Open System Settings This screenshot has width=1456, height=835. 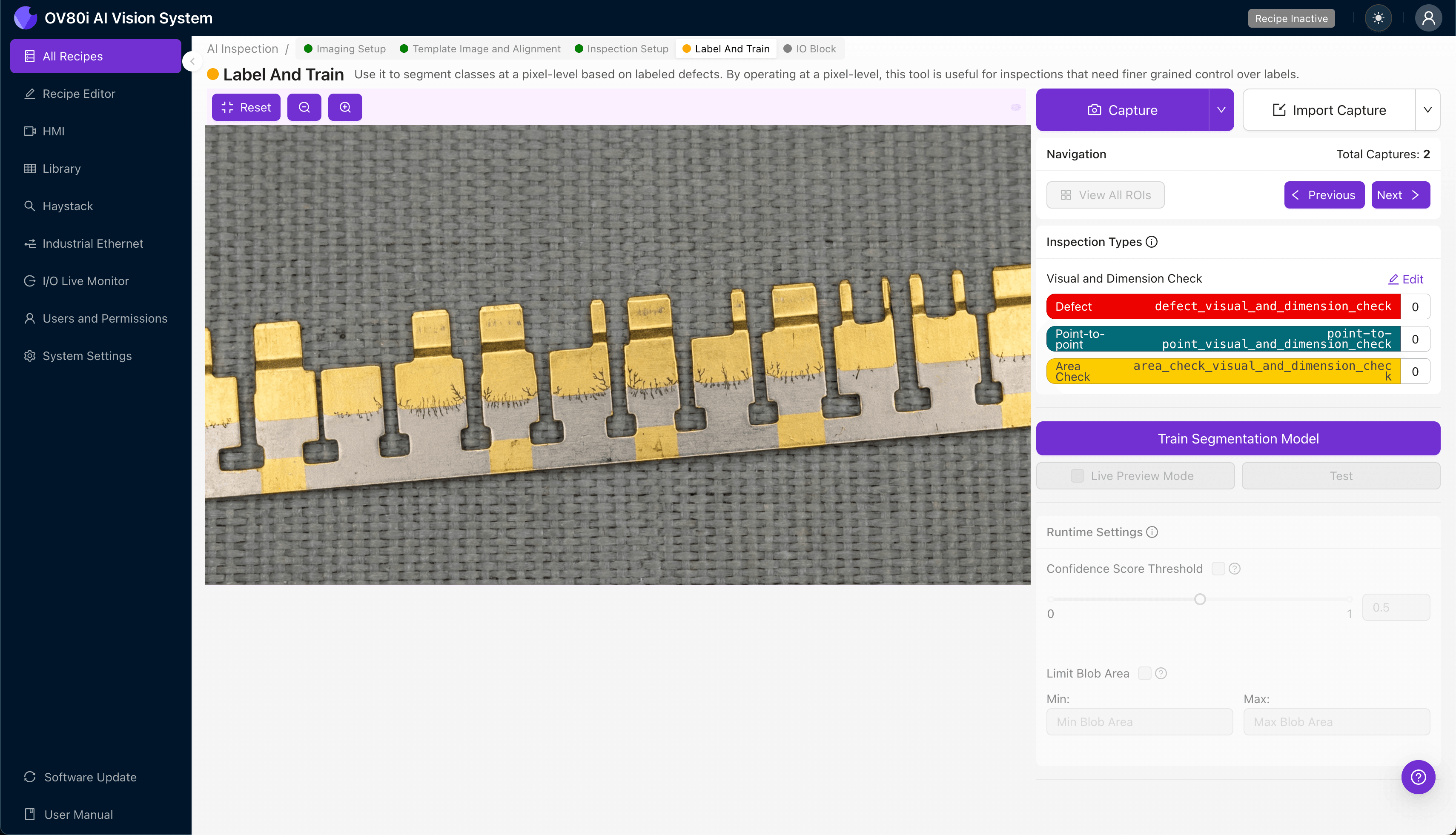(87, 355)
